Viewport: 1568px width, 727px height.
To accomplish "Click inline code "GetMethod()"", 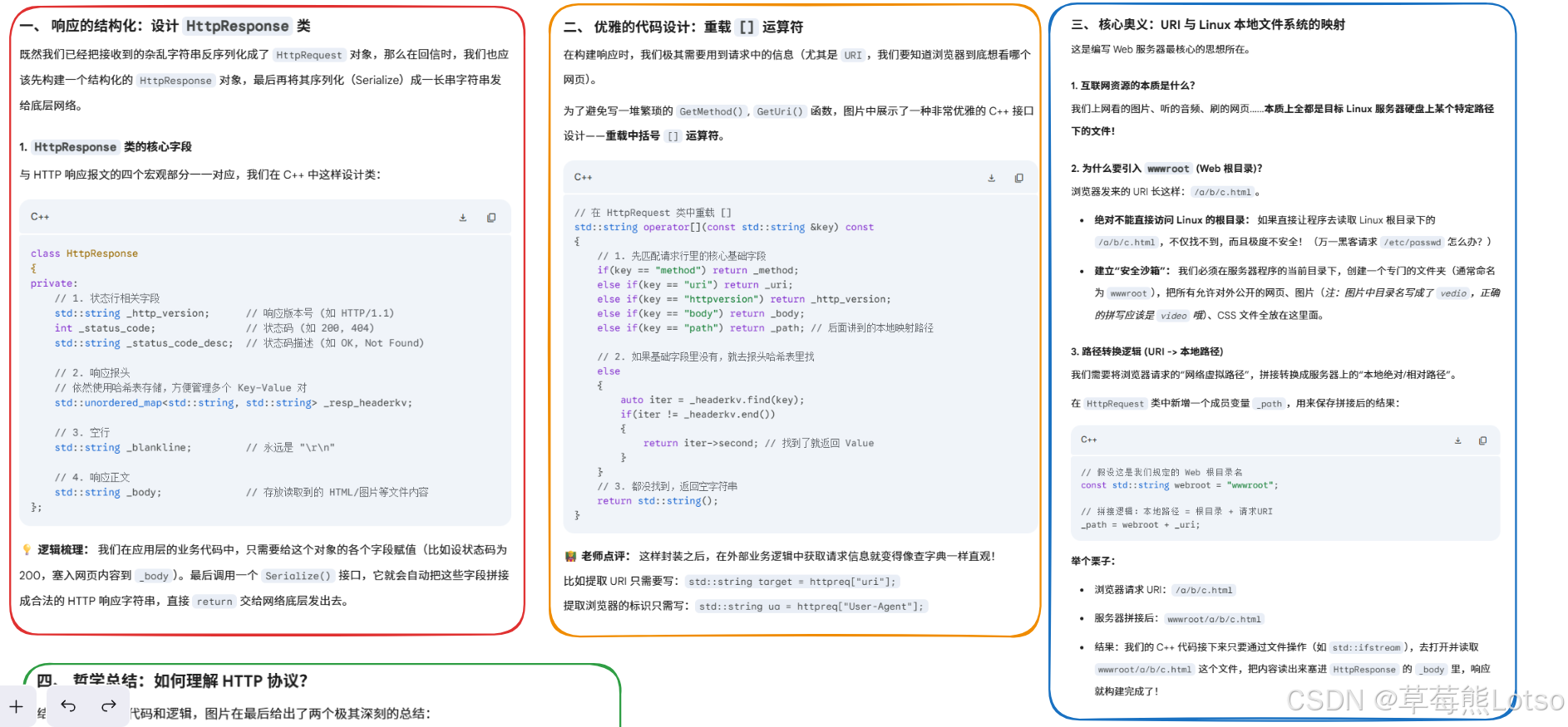I will coord(712,111).
